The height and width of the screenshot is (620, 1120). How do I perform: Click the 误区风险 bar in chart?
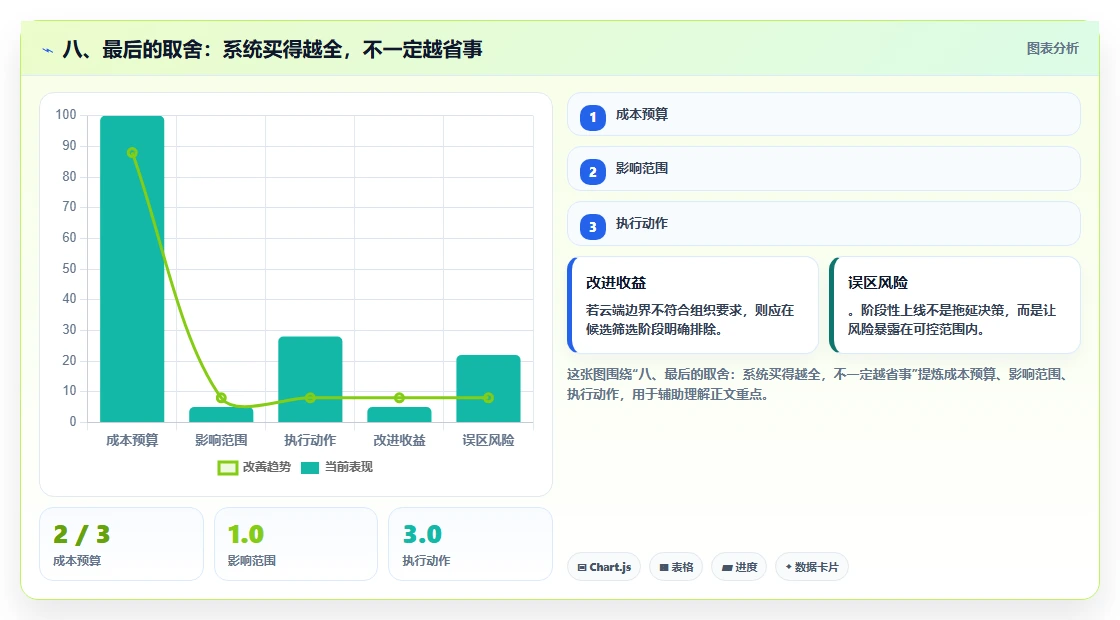point(489,389)
